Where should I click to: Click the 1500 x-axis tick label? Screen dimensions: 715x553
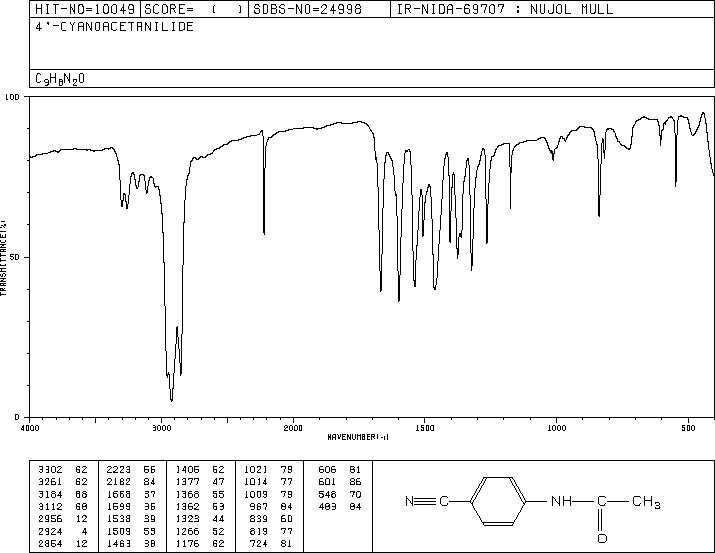pos(425,428)
